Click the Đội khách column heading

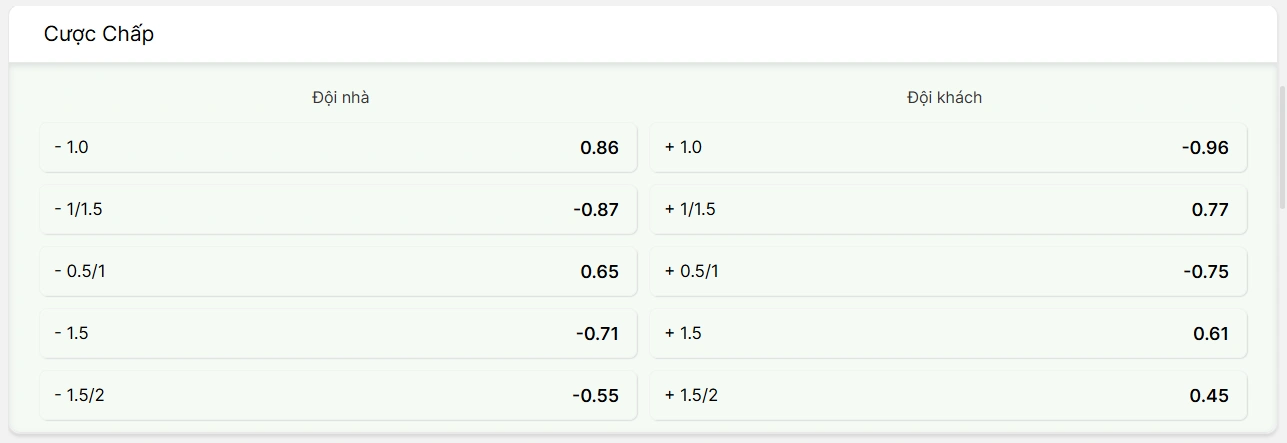pyautogui.click(x=944, y=97)
